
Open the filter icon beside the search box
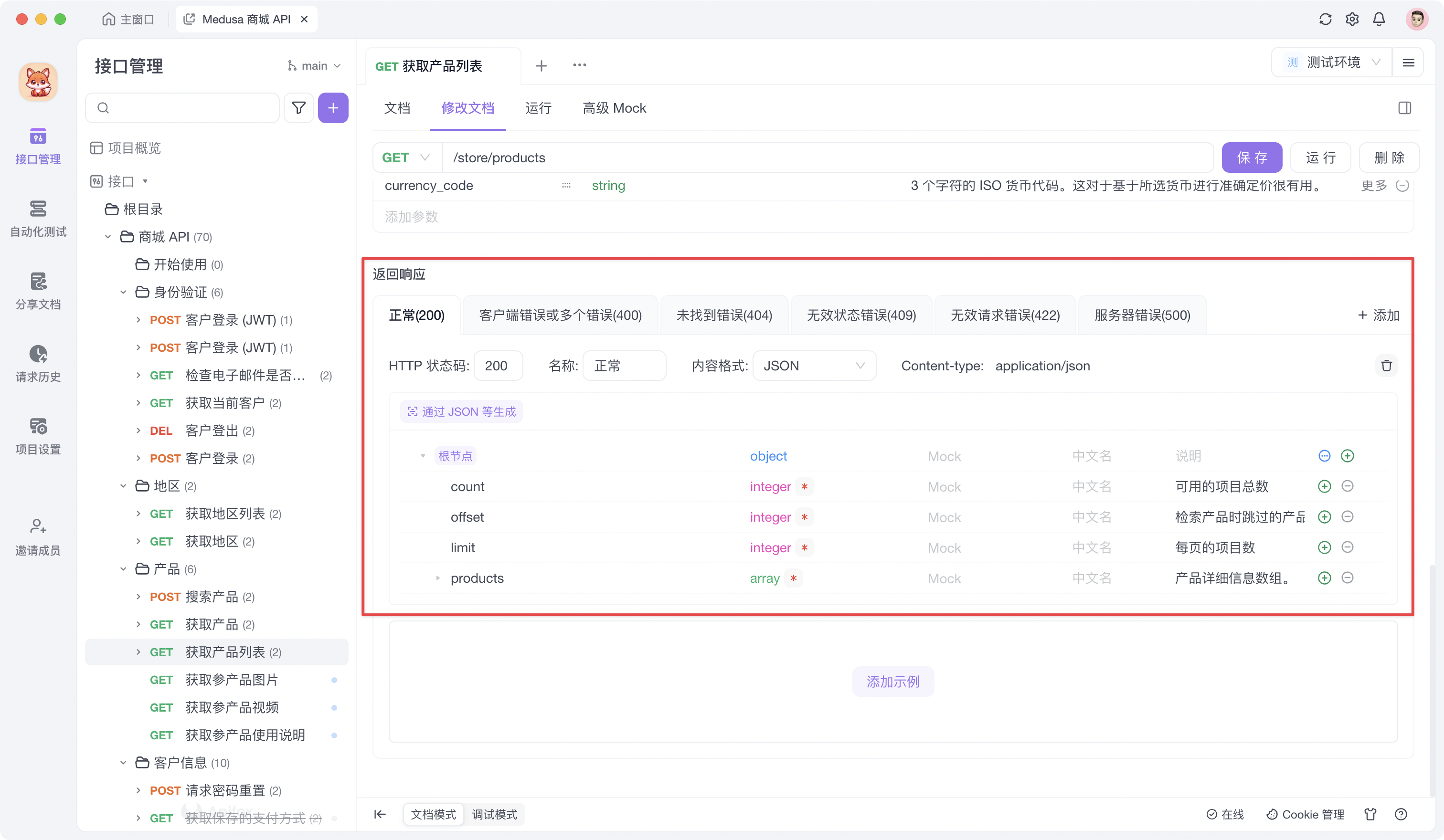coord(298,108)
